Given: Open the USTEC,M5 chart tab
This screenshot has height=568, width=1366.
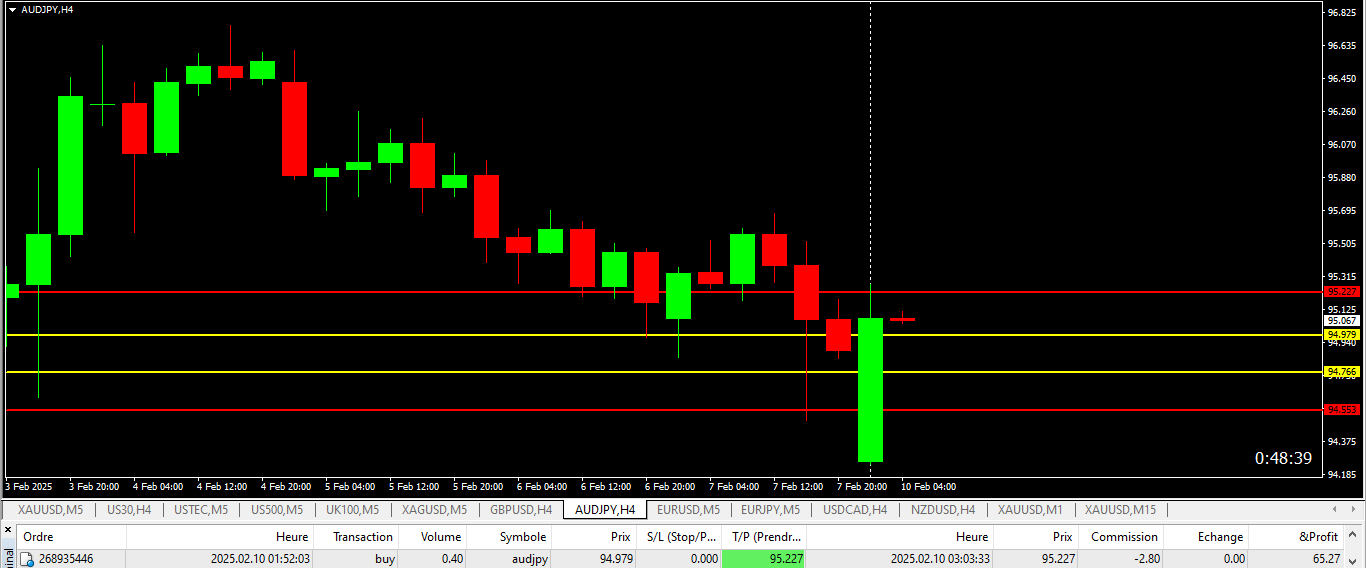Looking at the screenshot, I should 201,510.
